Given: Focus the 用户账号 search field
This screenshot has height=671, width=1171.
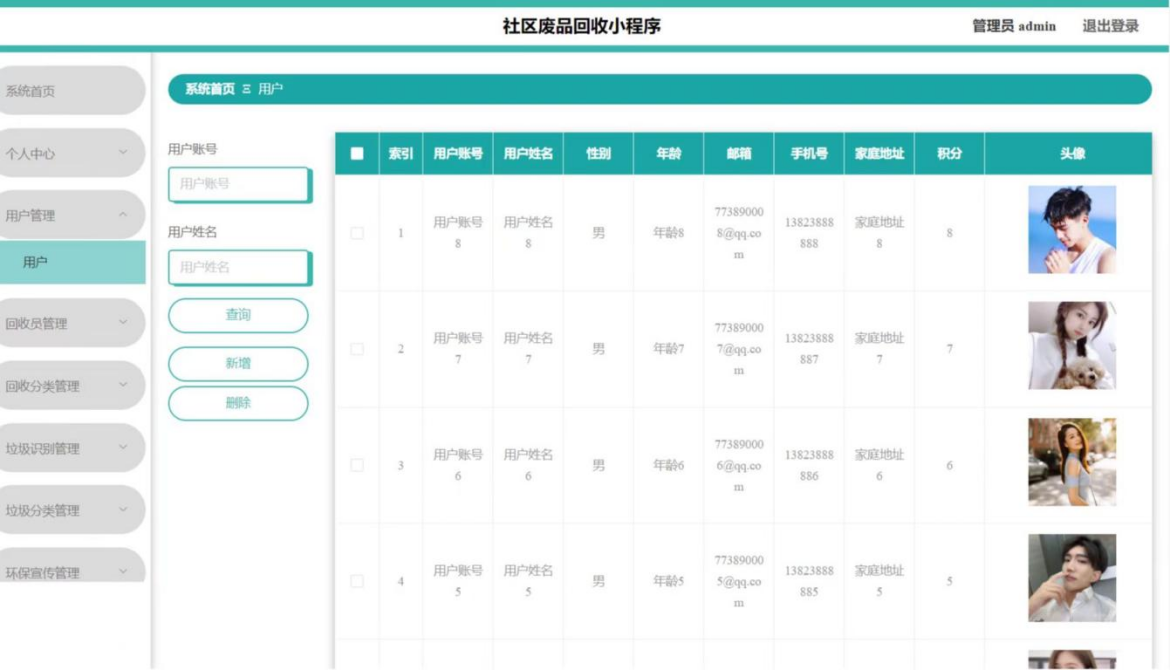Looking at the screenshot, I should coord(239,184).
